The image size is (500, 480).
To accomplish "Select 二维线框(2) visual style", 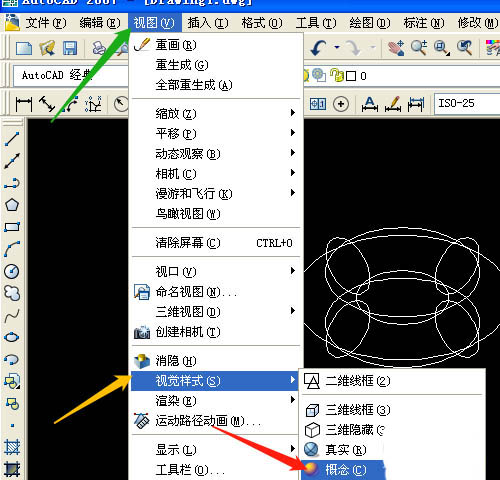I will click(392, 381).
